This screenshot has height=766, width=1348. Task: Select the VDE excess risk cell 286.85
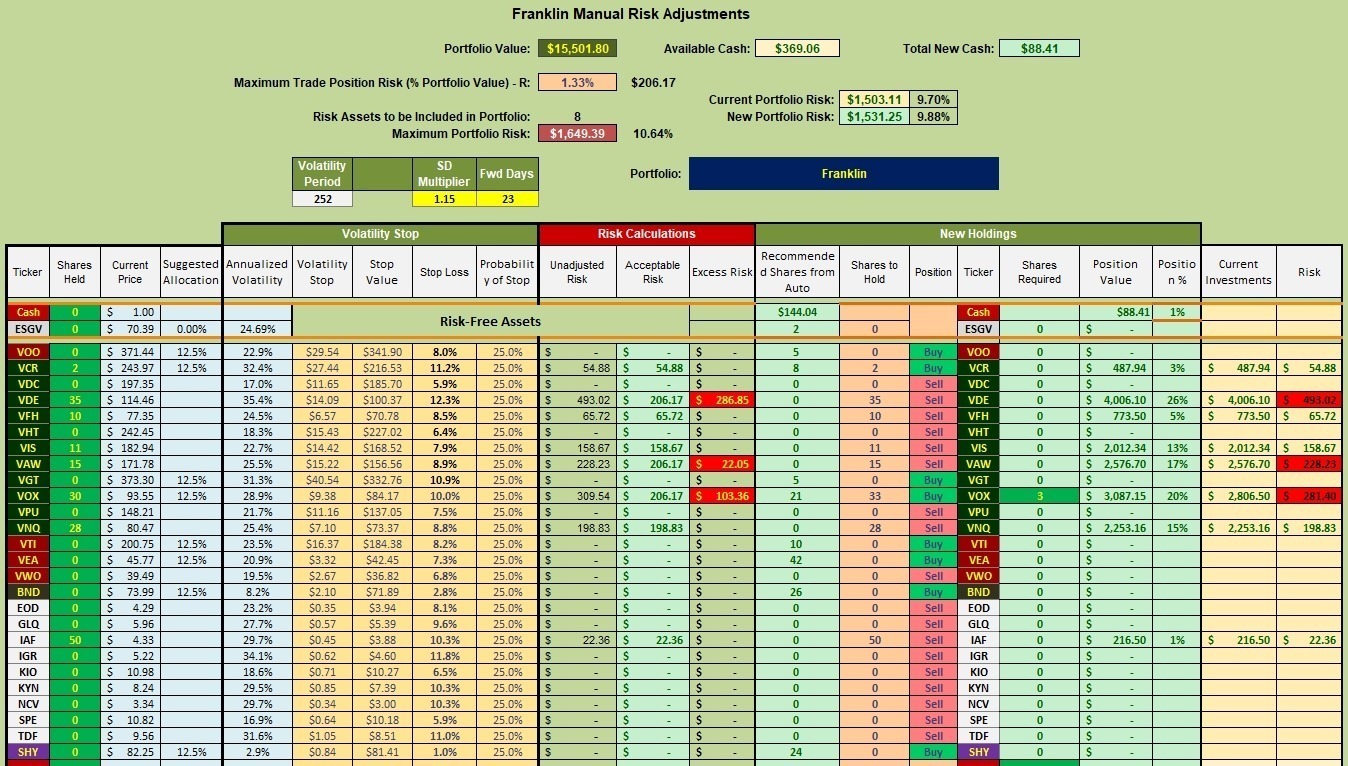[x=722, y=400]
